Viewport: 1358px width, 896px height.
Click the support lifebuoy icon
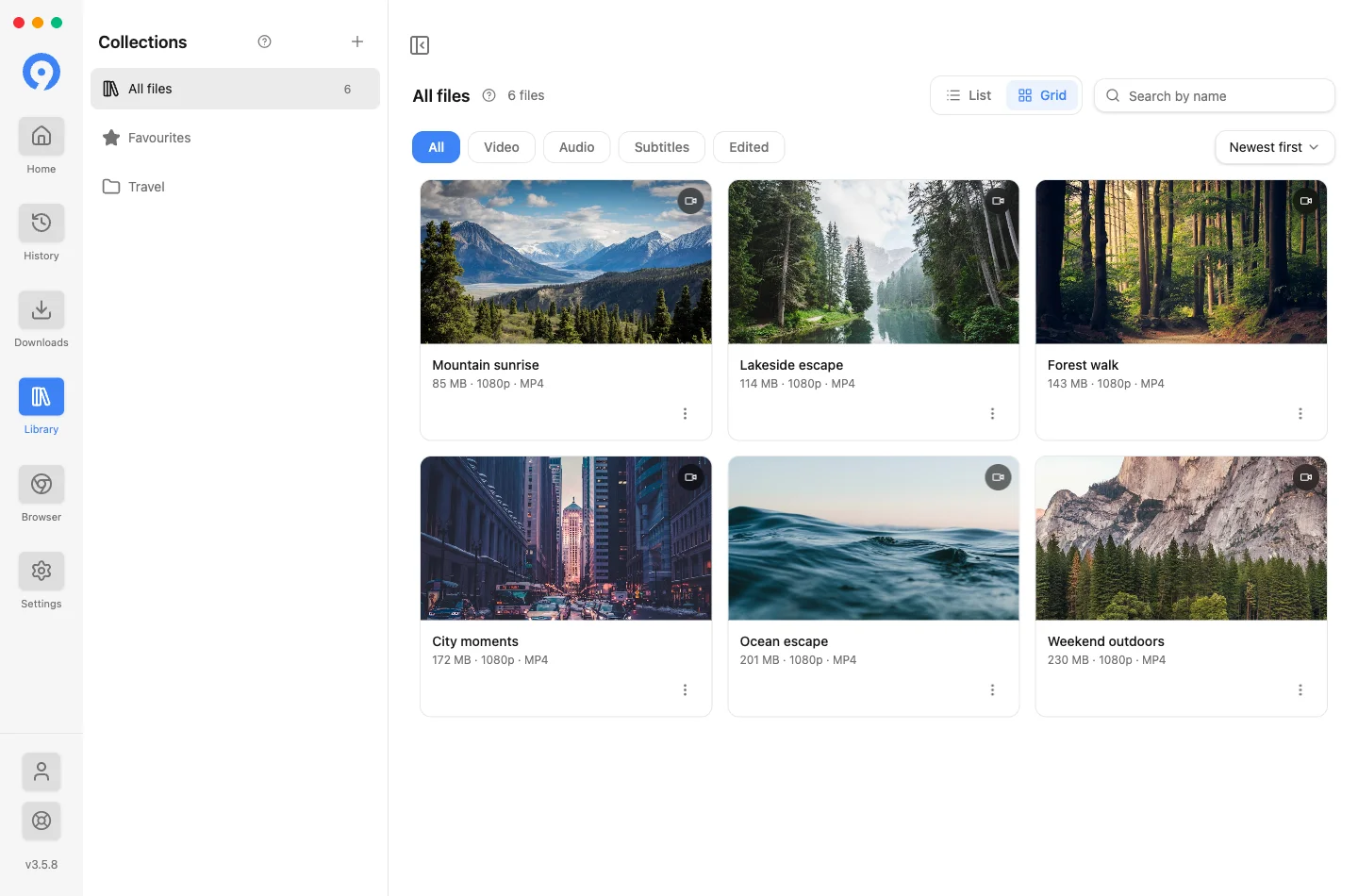tap(41, 821)
